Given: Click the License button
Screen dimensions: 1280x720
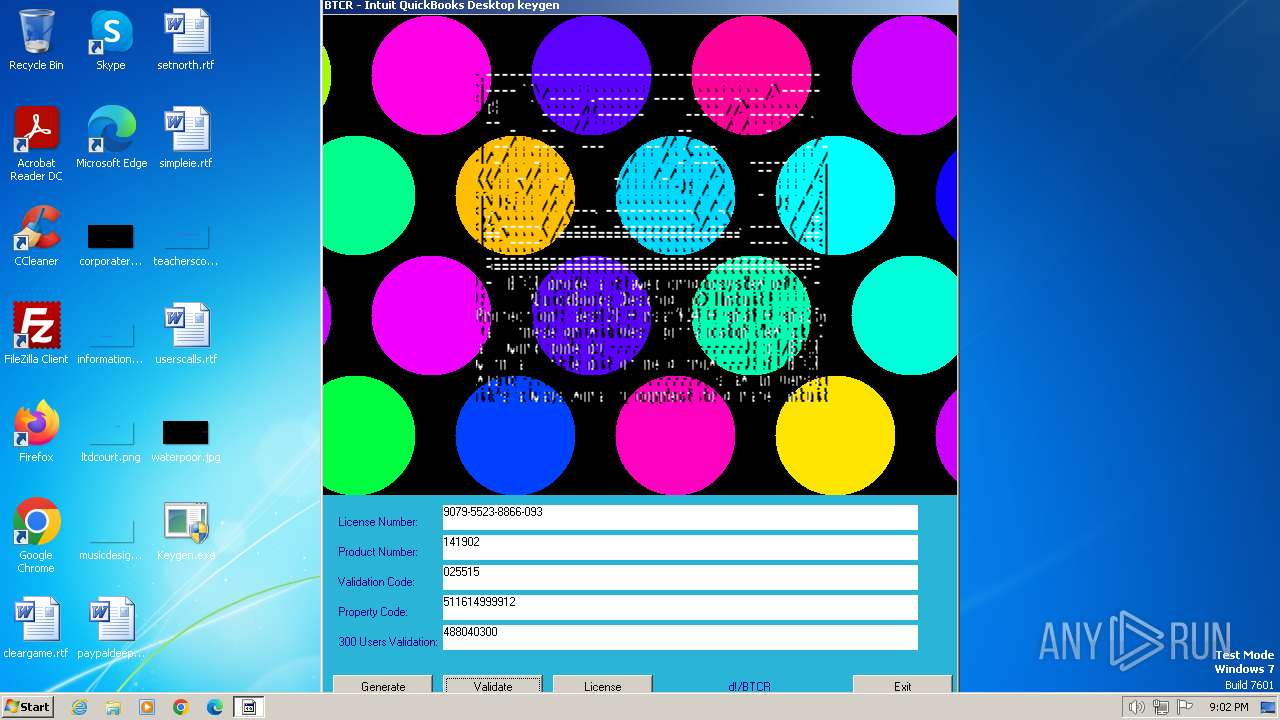Looking at the screenshot, I should tap(602, 685).
